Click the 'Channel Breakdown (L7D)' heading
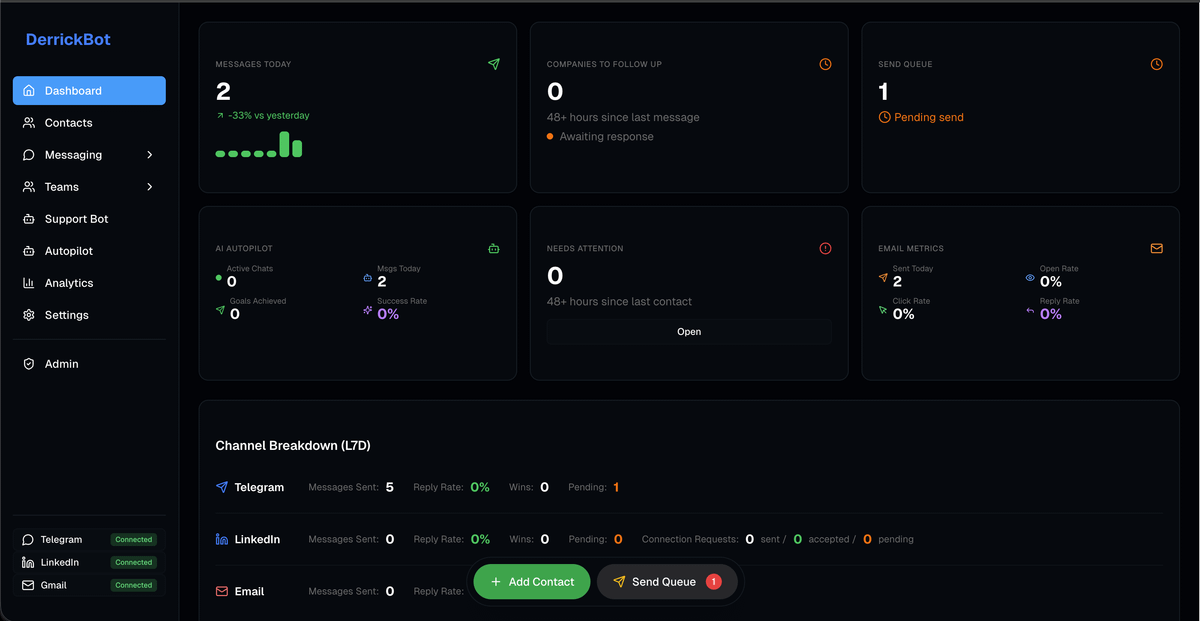 click(293, 445)
